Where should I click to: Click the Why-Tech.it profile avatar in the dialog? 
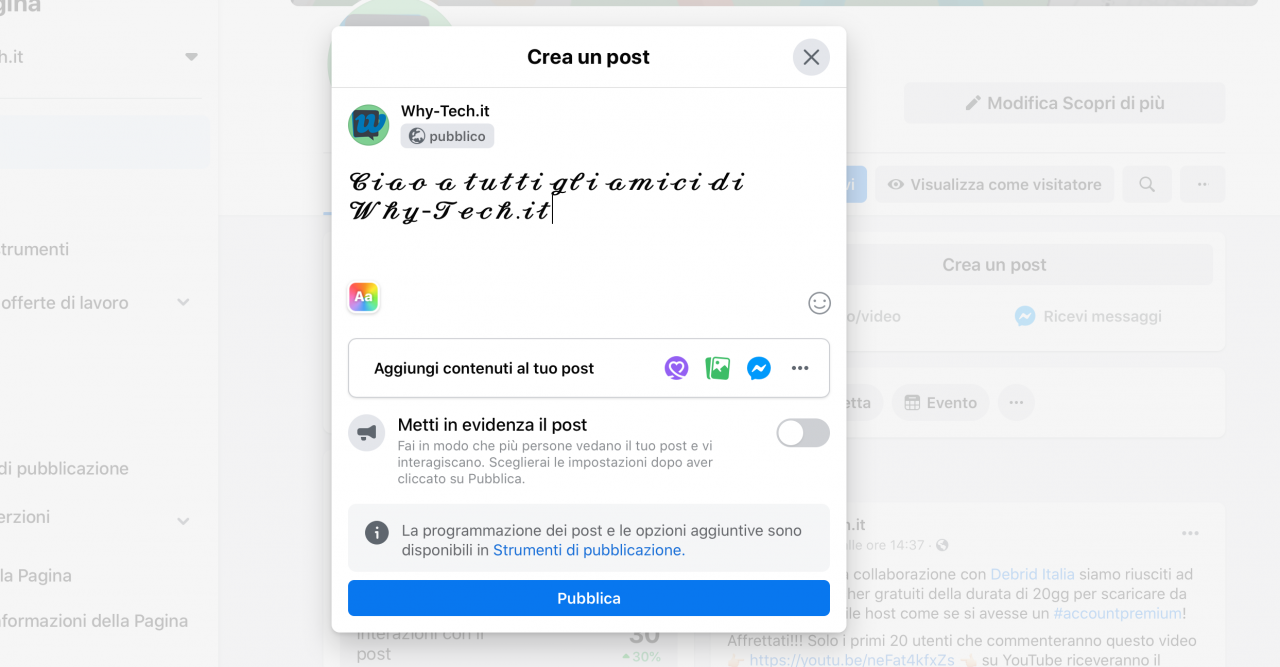click(x=368, y=125)
